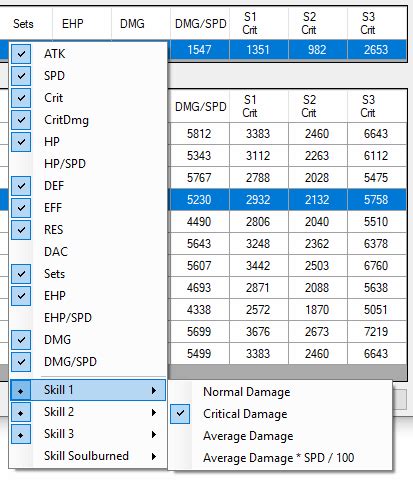Select cell 2362 in S2 Crit
413x481 pixels.
tap(318, 244)
